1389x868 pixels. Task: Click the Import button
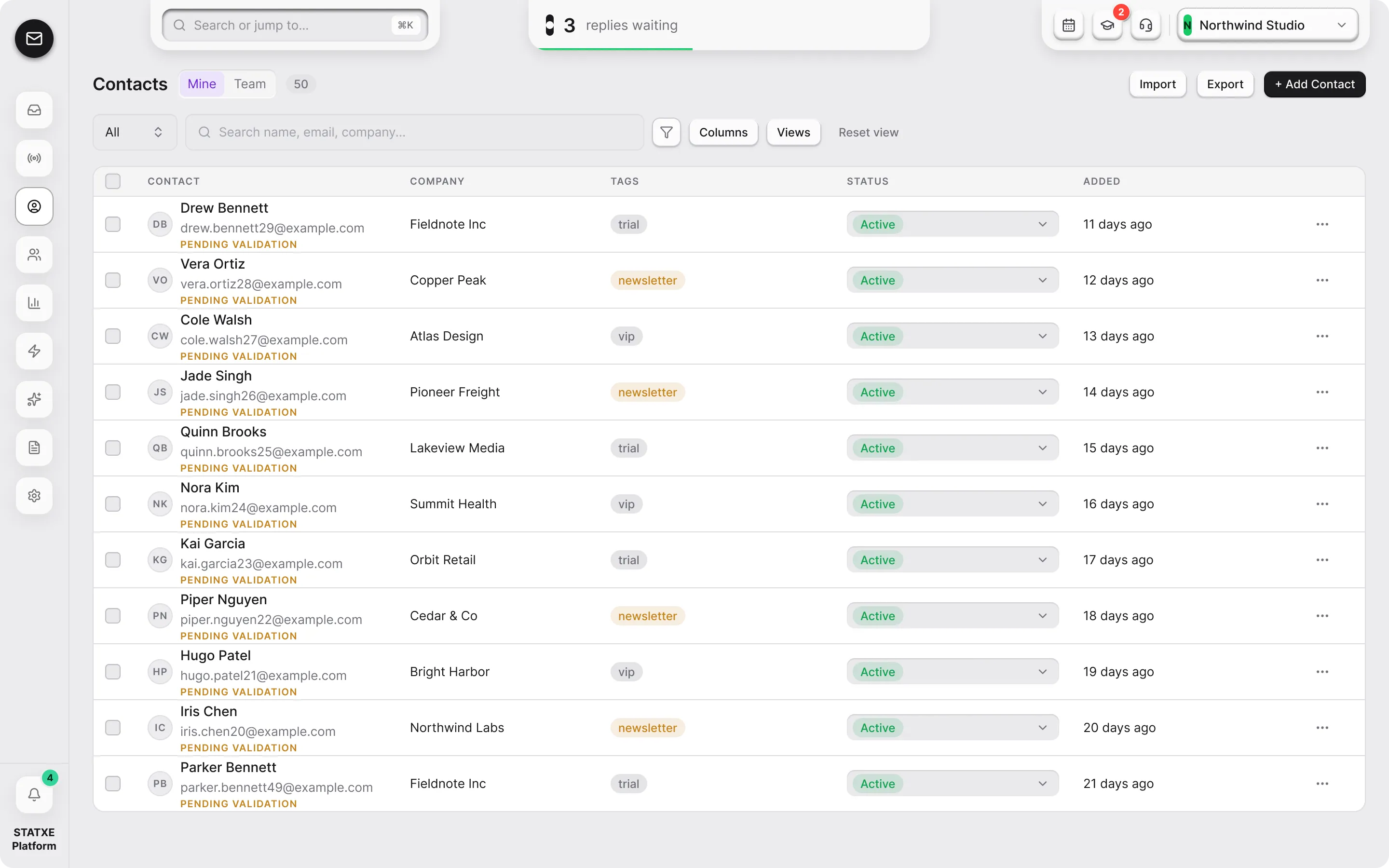[1157, 84]
